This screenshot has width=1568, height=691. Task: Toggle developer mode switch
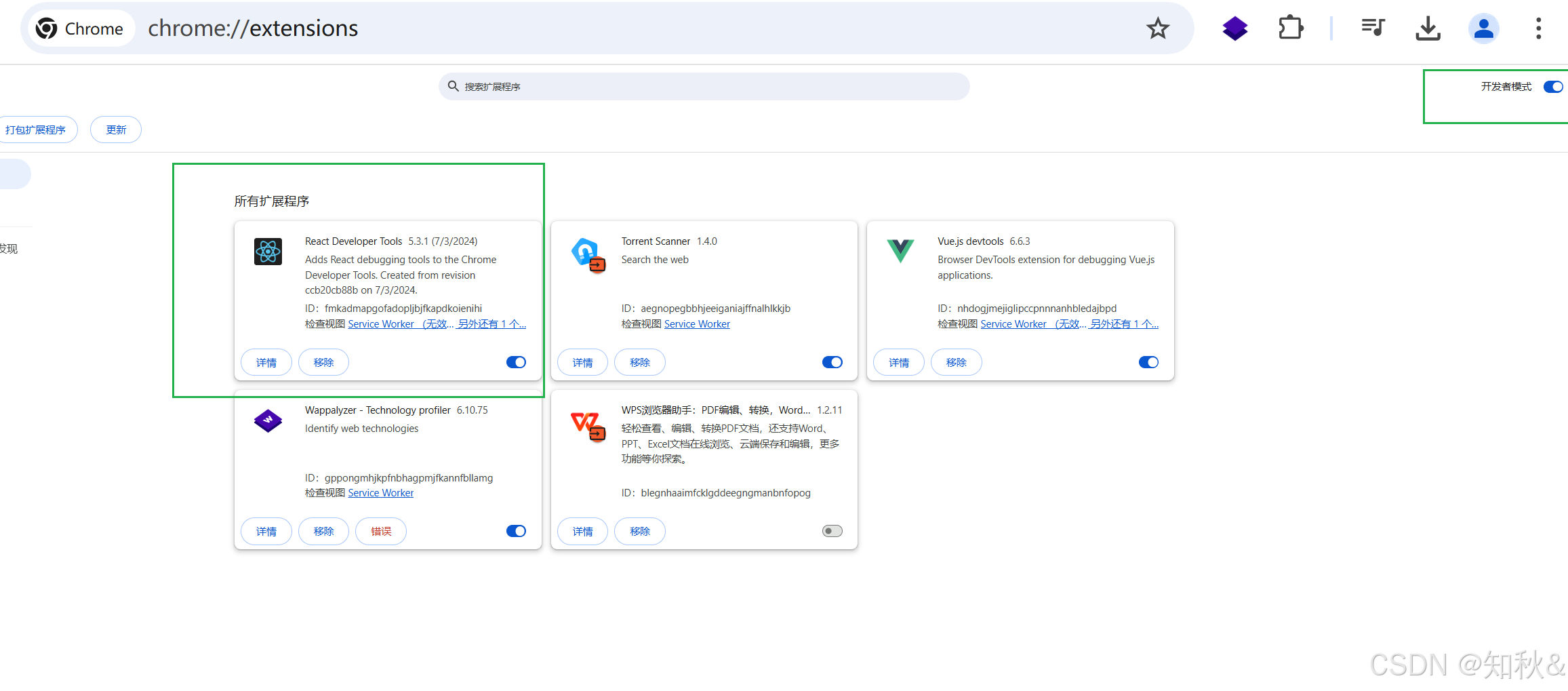pyautogui.click(x=1552, y=87)
